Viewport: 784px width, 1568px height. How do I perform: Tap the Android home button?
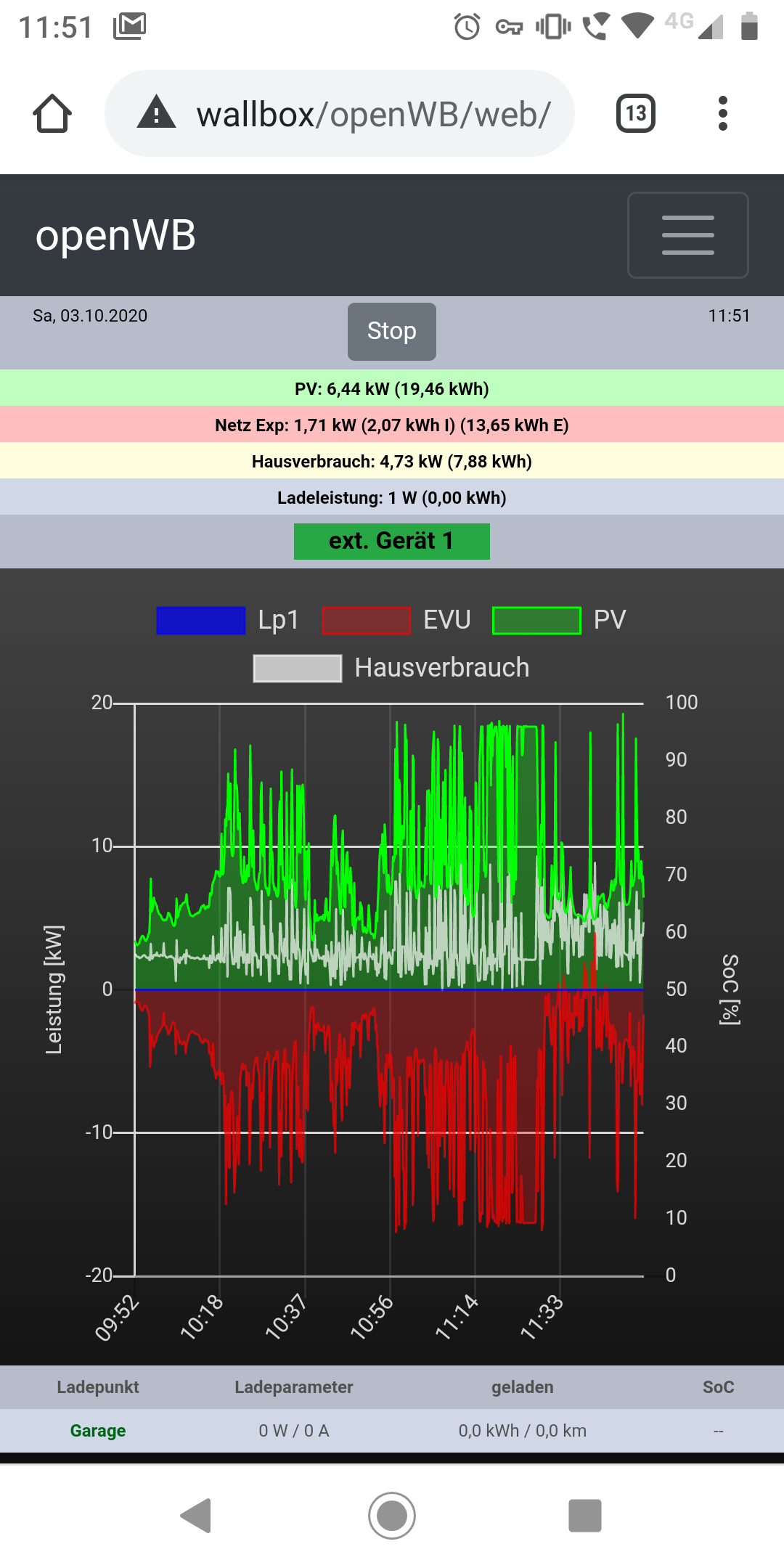click(392, 1516)
